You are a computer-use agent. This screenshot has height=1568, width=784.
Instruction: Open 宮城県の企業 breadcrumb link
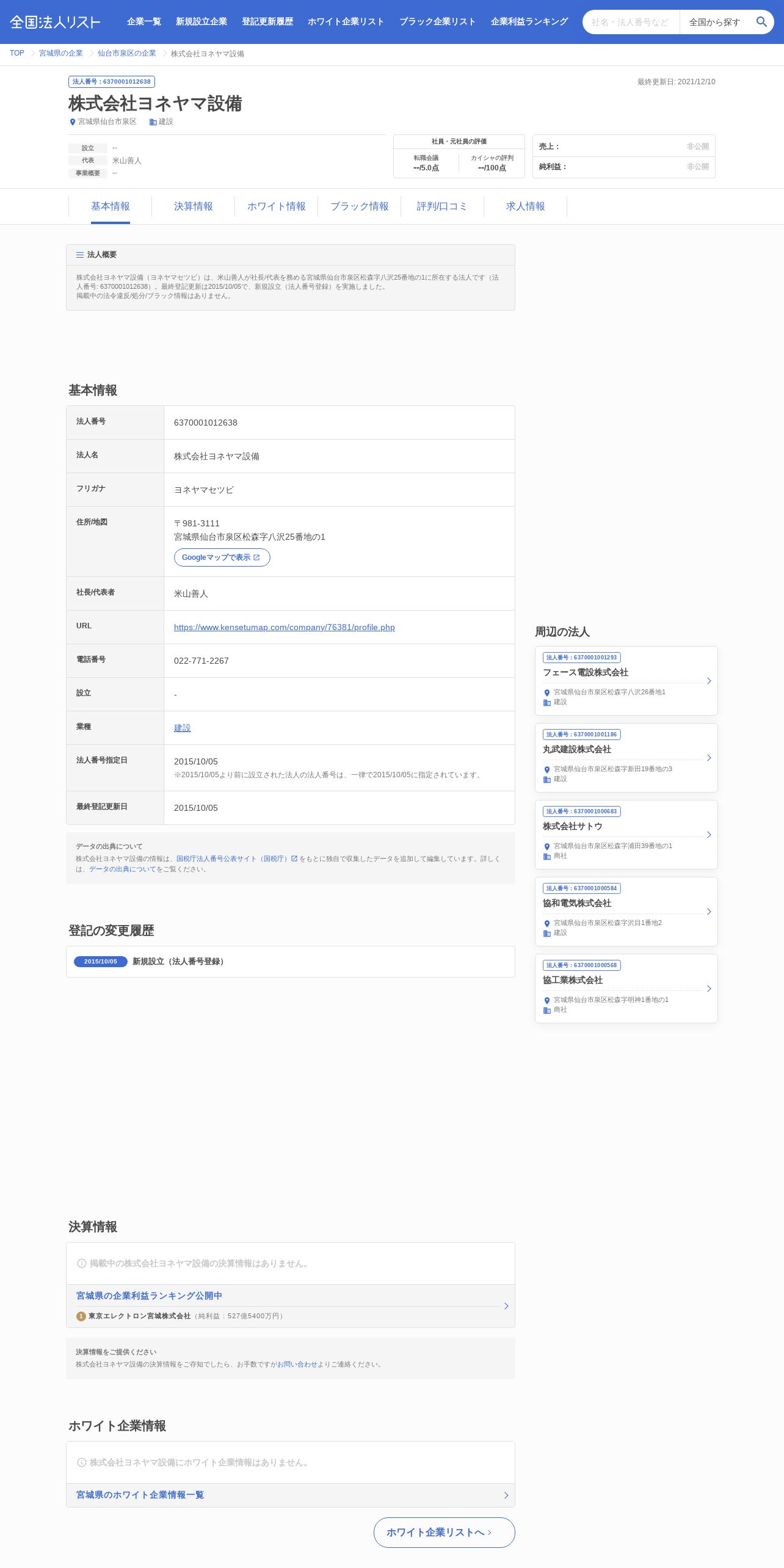pyautogui.click(x=61, y=53)
